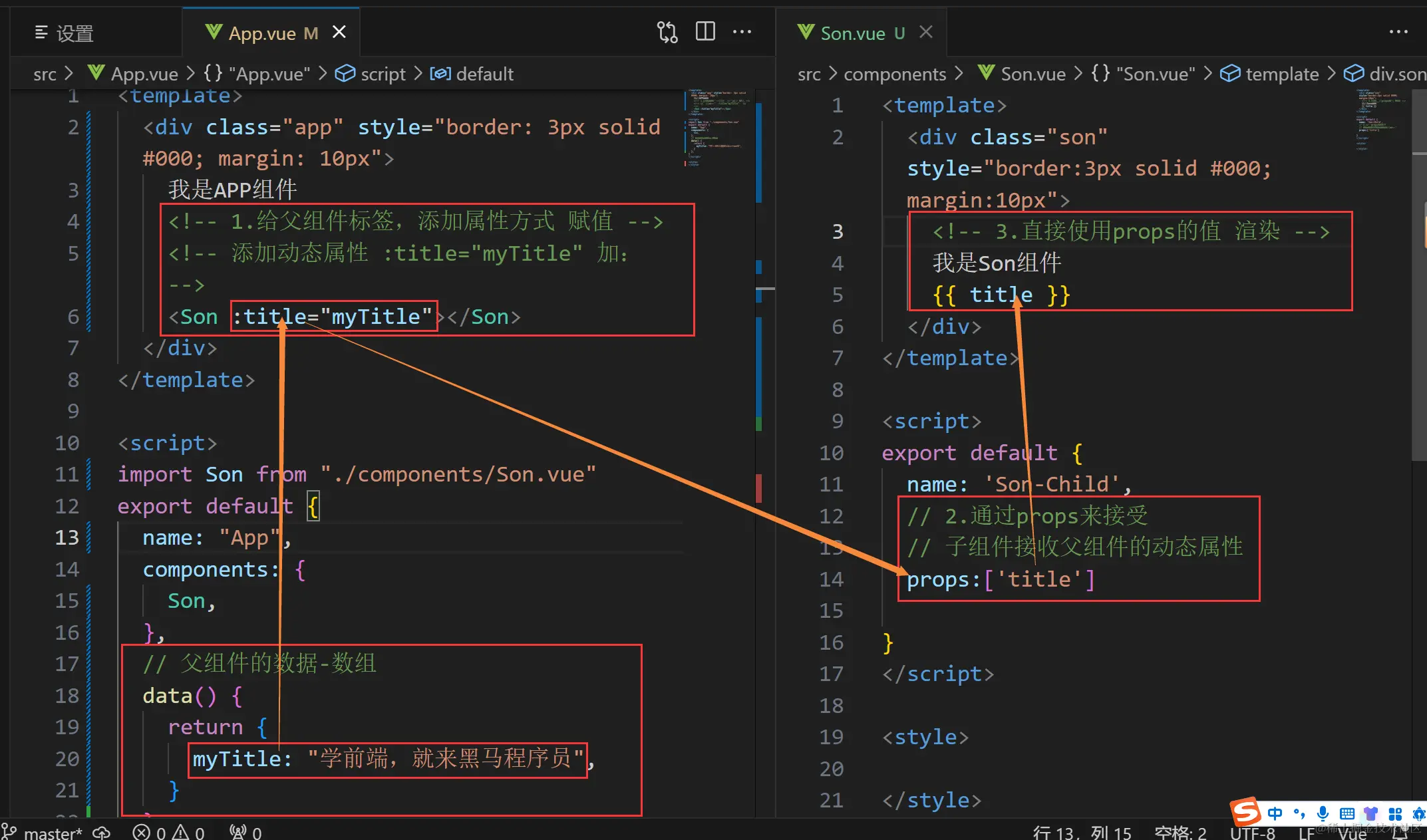The image size is (1427, 840).
Task: Change indentation via 空格: 2 status item
Action: click(x=1181, y=833)
